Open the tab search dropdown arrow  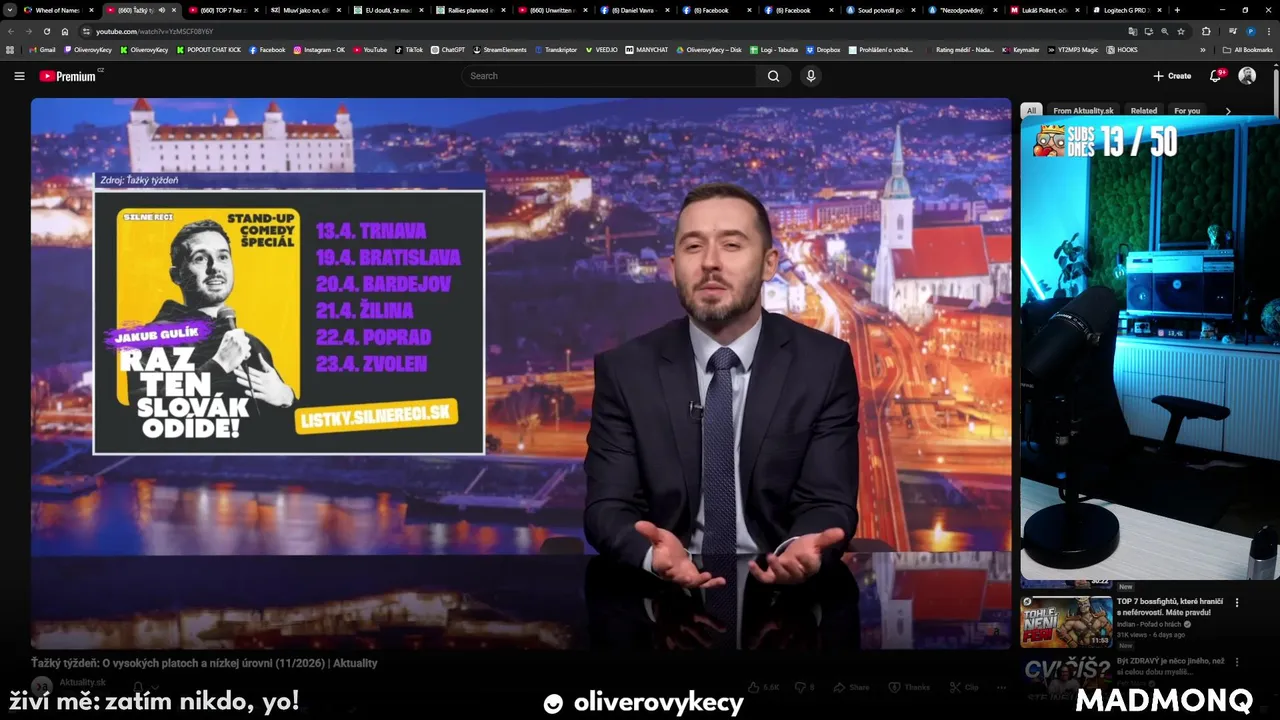tap(10, 10)
